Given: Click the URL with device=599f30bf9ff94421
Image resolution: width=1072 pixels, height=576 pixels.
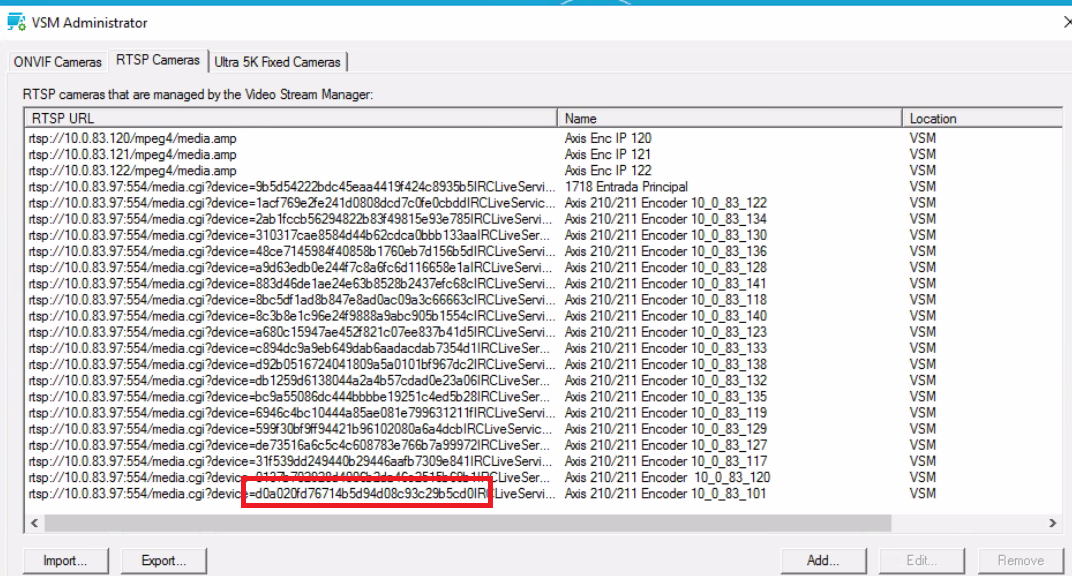Looking at the screenshot, I should pos(292,430).
